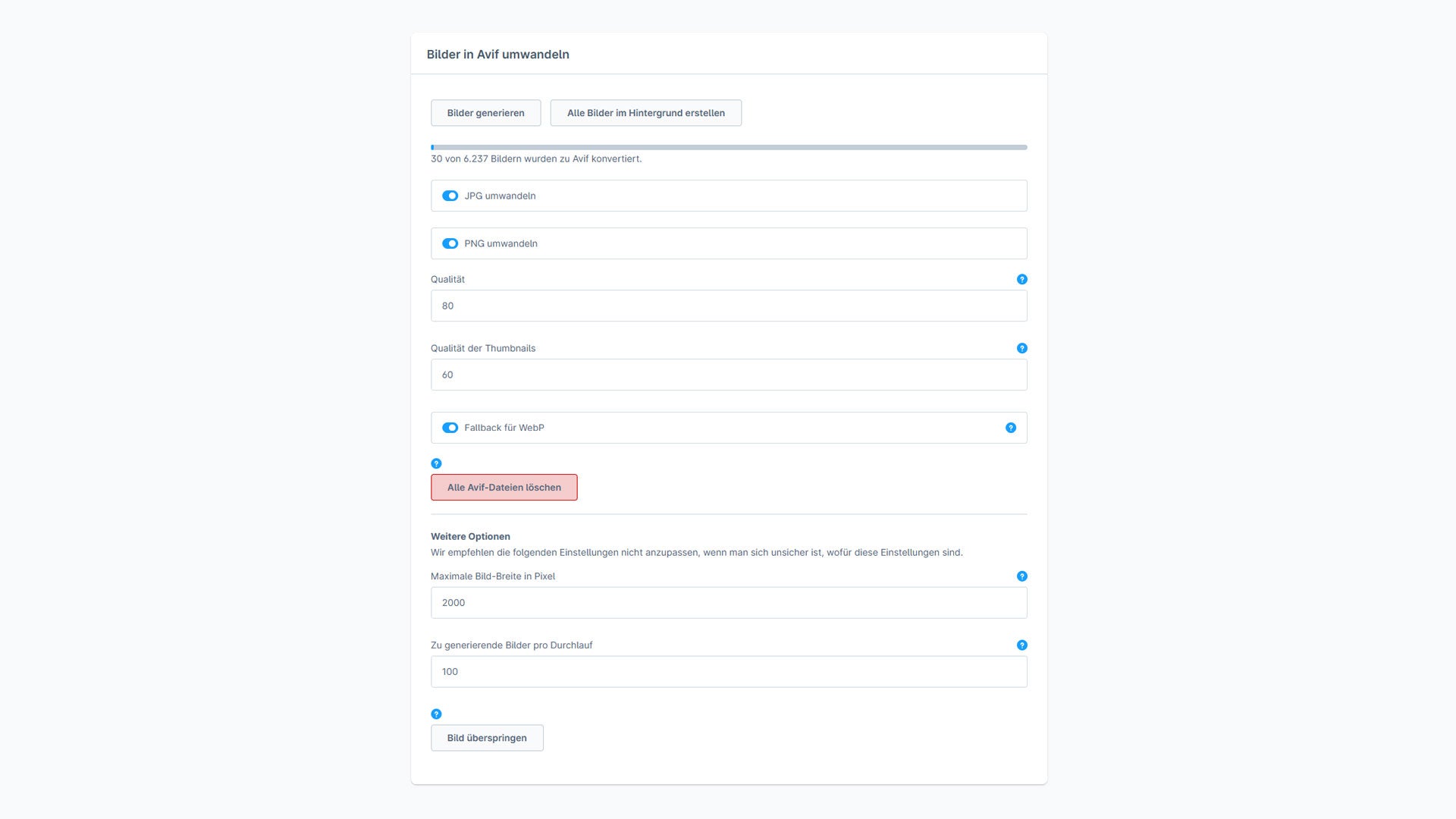Open help icon beside Qualität field
This screenshot has width=1456, height=819.
tap(1021, 279)
